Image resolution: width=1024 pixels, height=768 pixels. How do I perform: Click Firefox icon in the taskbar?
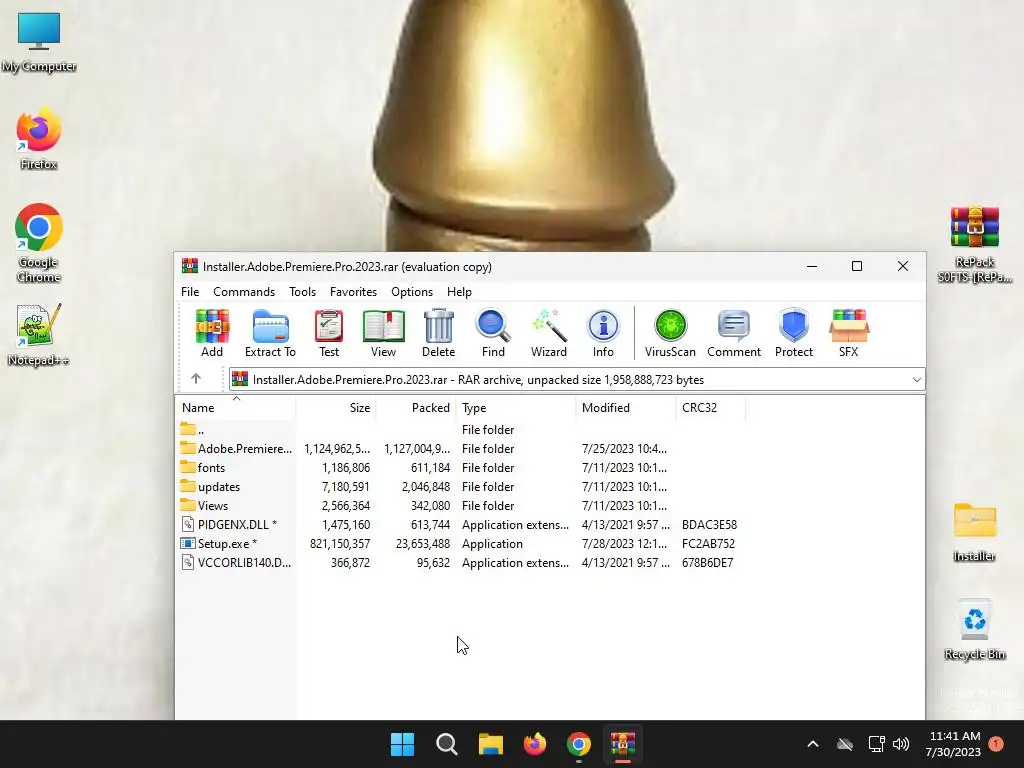[x=535, y=744]
